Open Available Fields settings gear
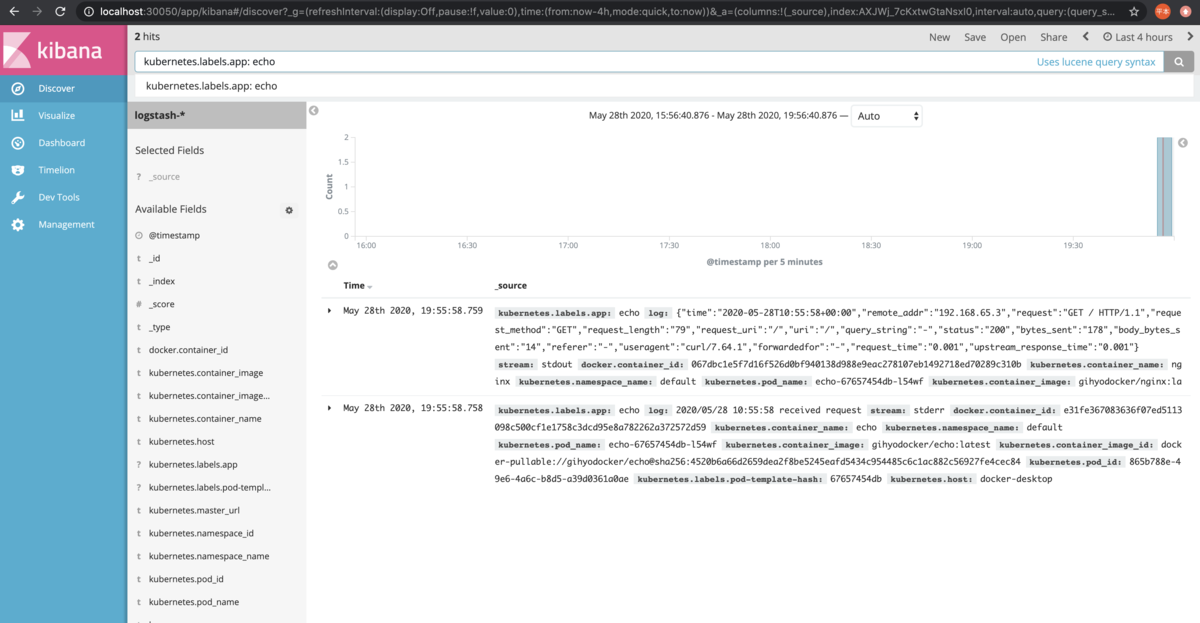The width and height of the screenshot is (1200, 623). coord(289,210)
